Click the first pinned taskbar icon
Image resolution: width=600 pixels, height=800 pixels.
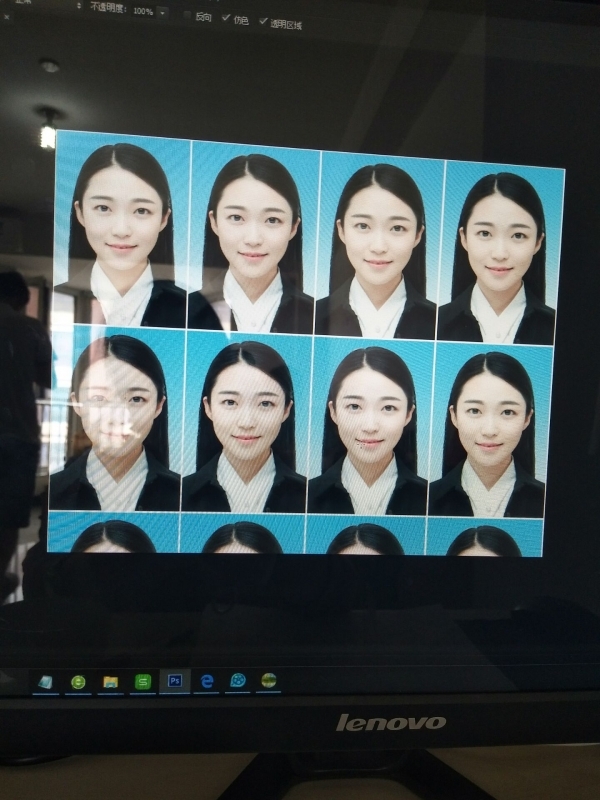point(46,682)
